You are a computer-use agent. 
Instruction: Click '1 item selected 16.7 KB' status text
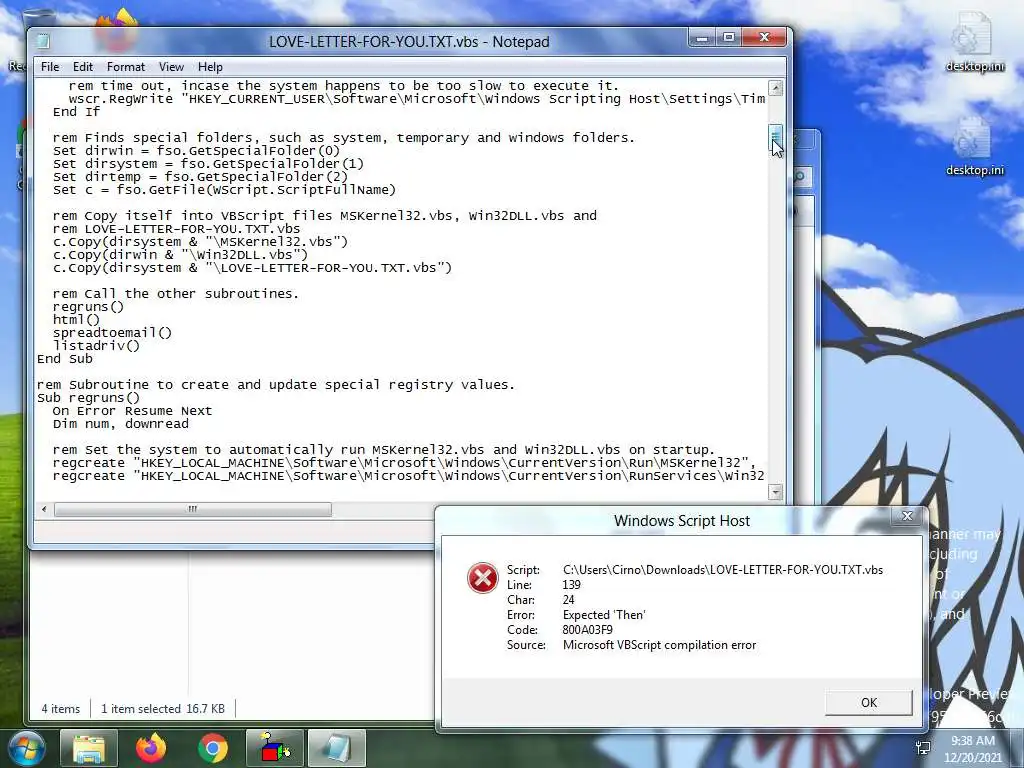(163, 709)
